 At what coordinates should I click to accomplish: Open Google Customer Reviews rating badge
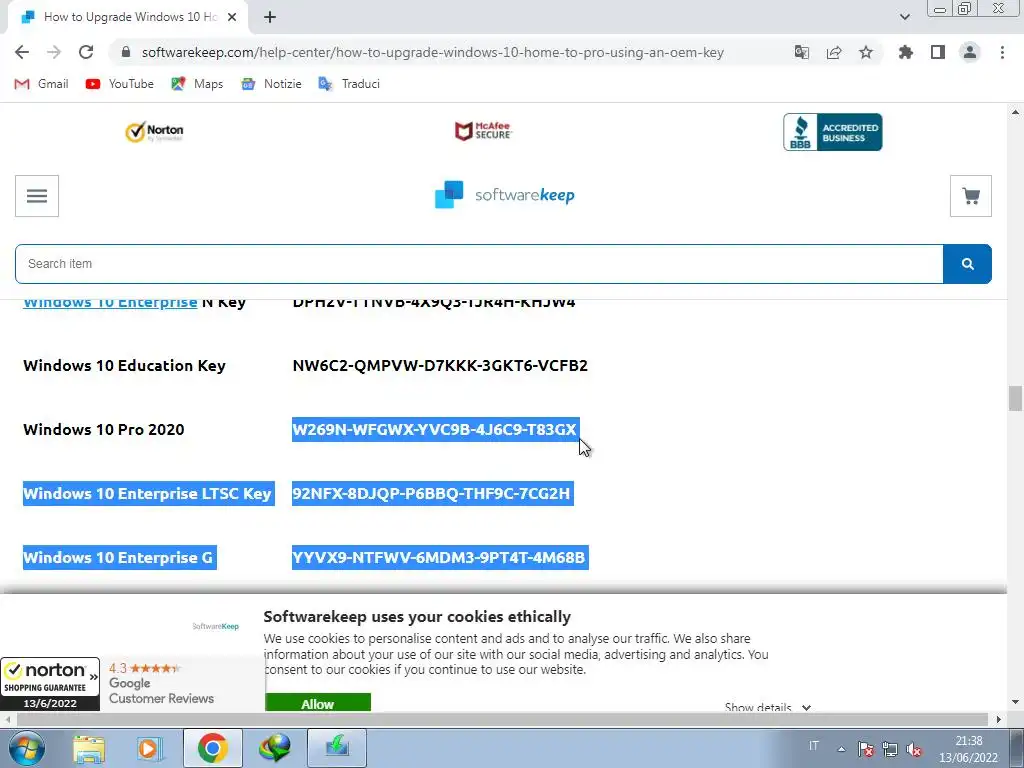click(x=182, y=684)
